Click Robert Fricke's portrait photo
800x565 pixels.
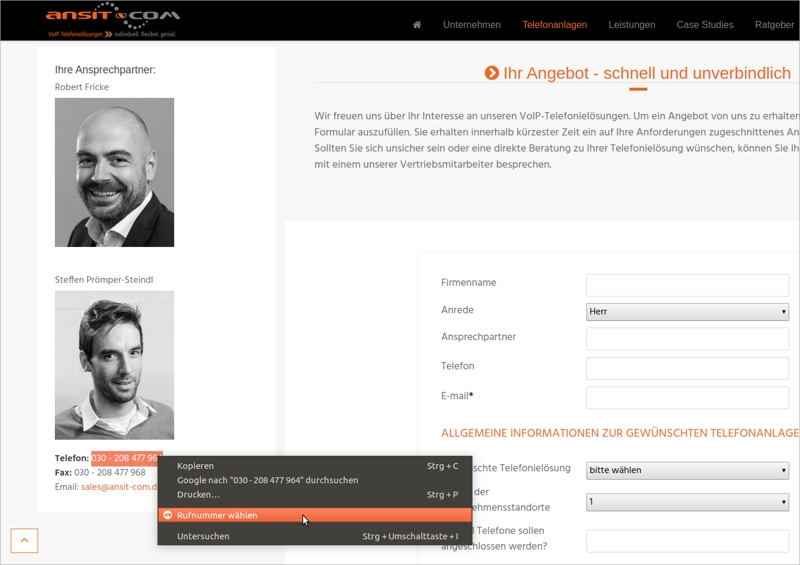coord(114,173)
